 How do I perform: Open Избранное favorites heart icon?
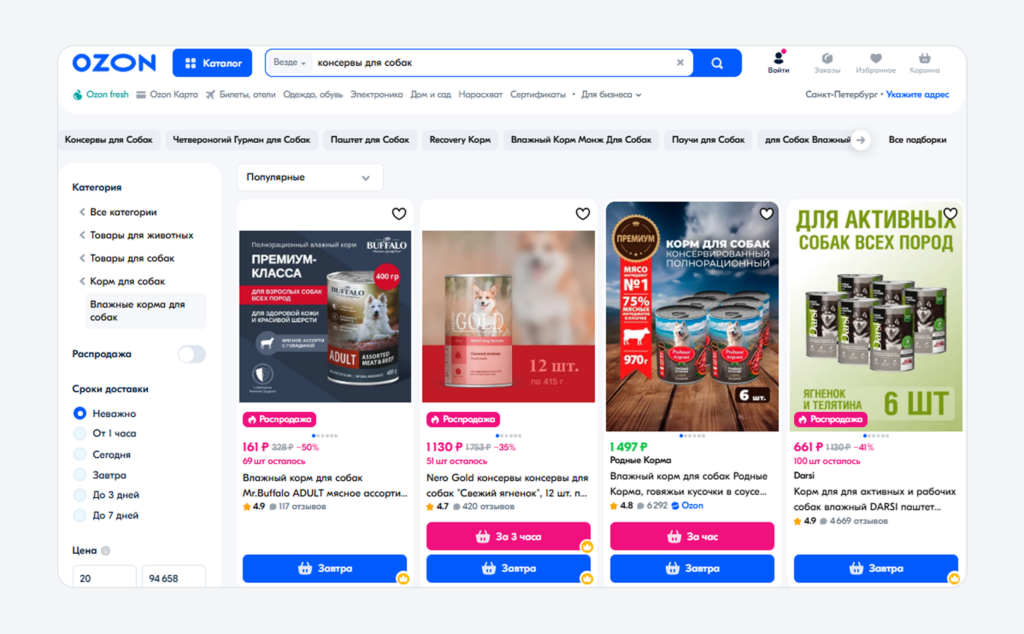[x=875, y=63]
